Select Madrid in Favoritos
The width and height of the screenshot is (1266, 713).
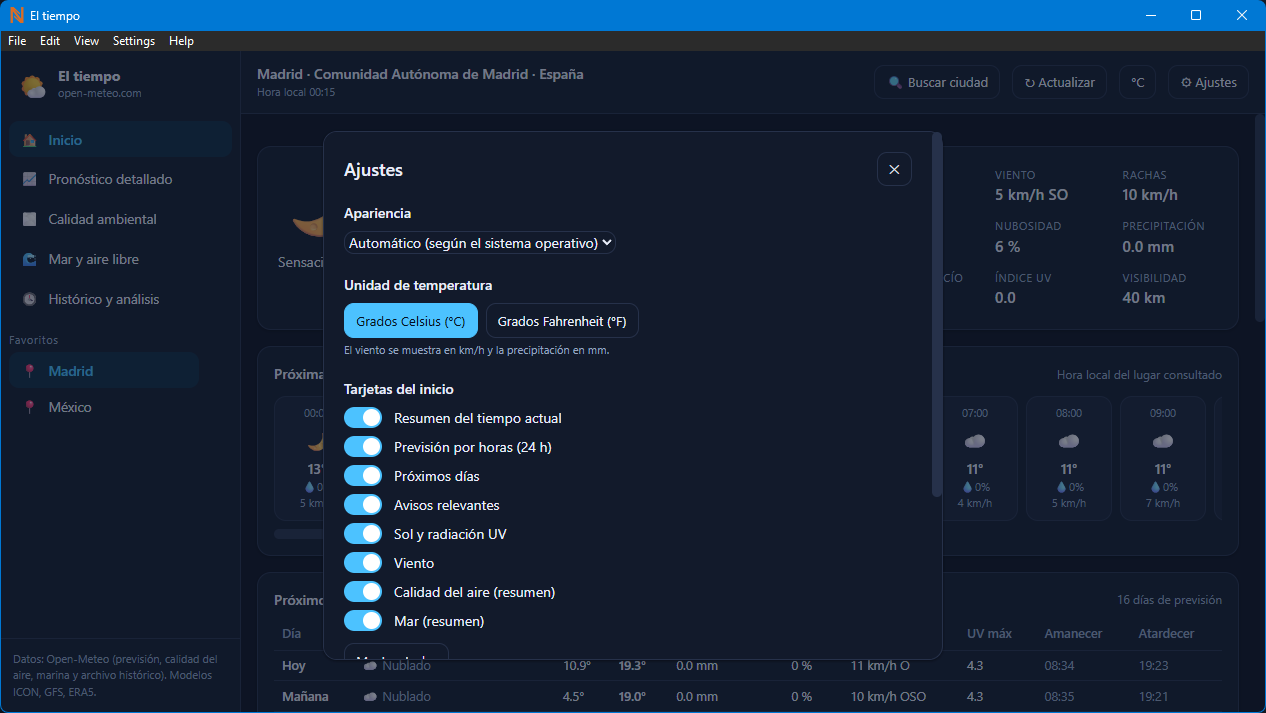pos(105,371)
